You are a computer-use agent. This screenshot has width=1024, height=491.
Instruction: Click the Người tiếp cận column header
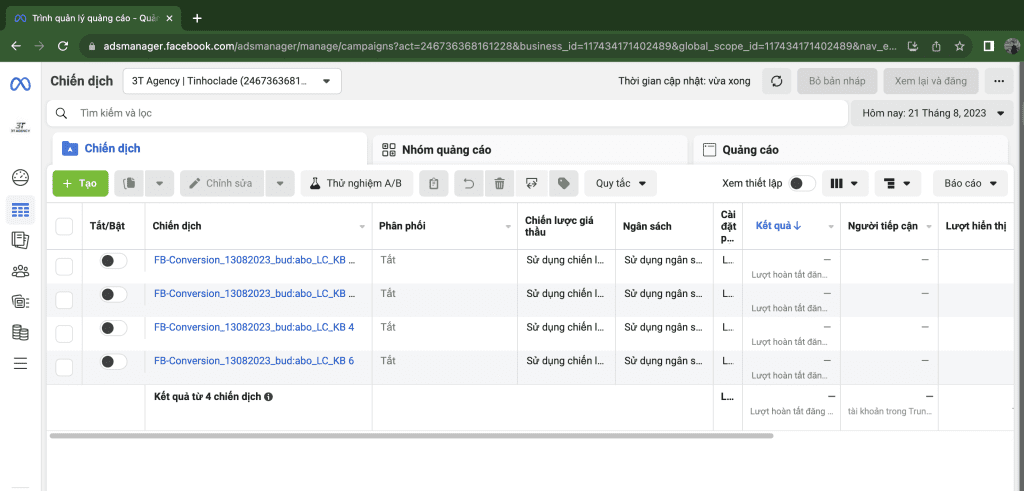[x=882, y=226]
